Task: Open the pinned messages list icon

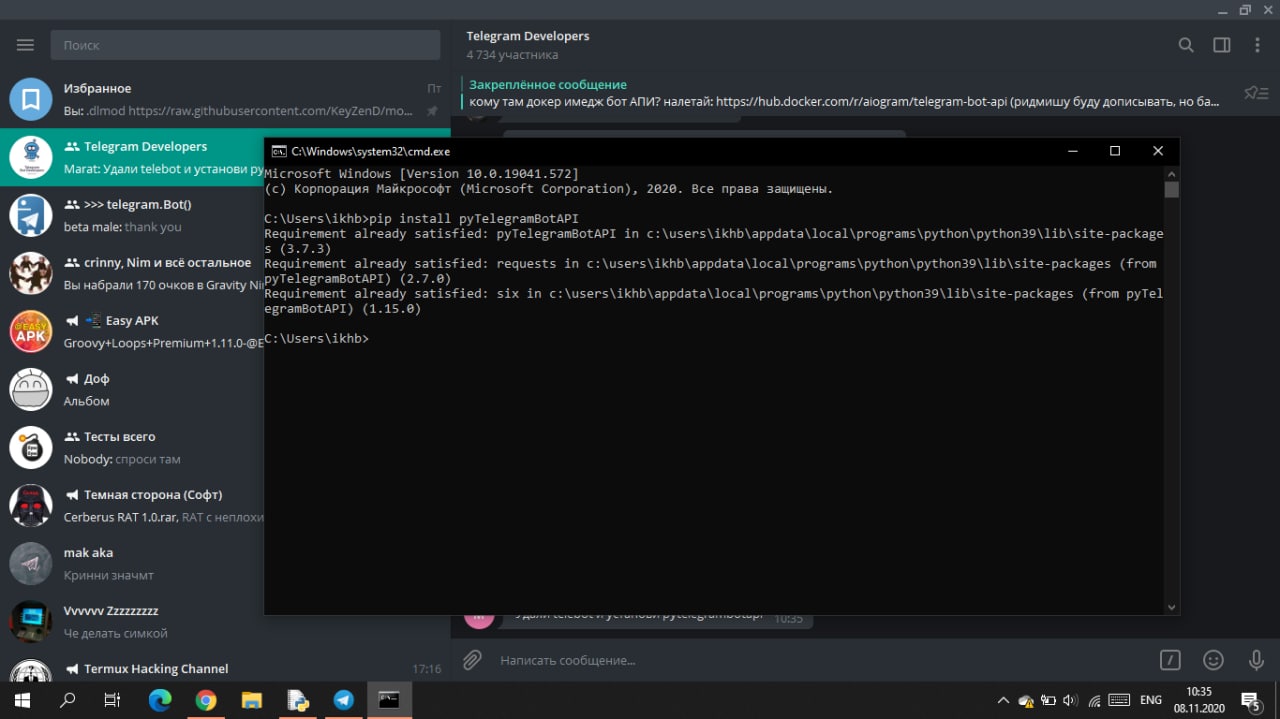Action: 1256,93
